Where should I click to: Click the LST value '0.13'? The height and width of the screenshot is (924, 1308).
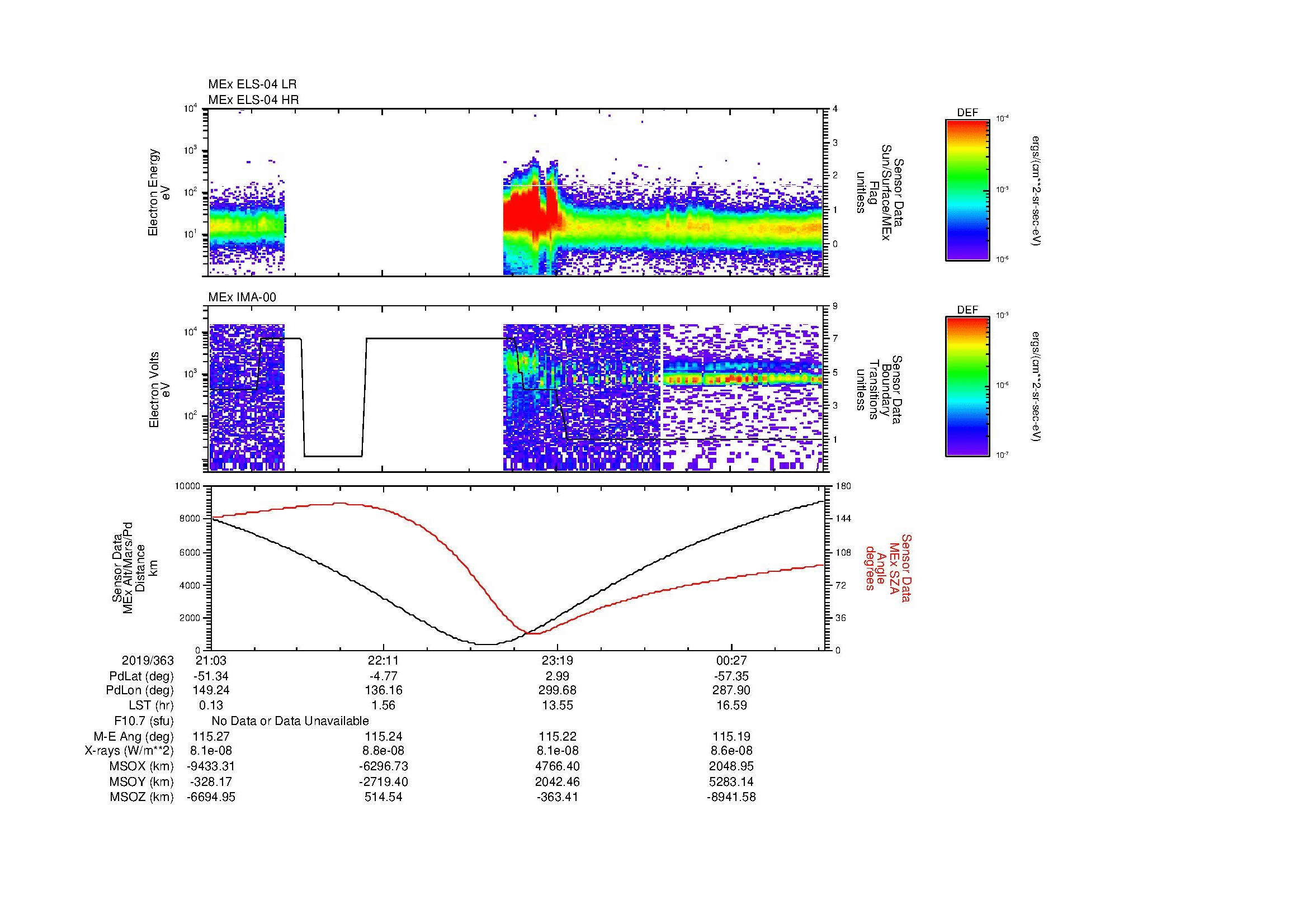point(211,706)
